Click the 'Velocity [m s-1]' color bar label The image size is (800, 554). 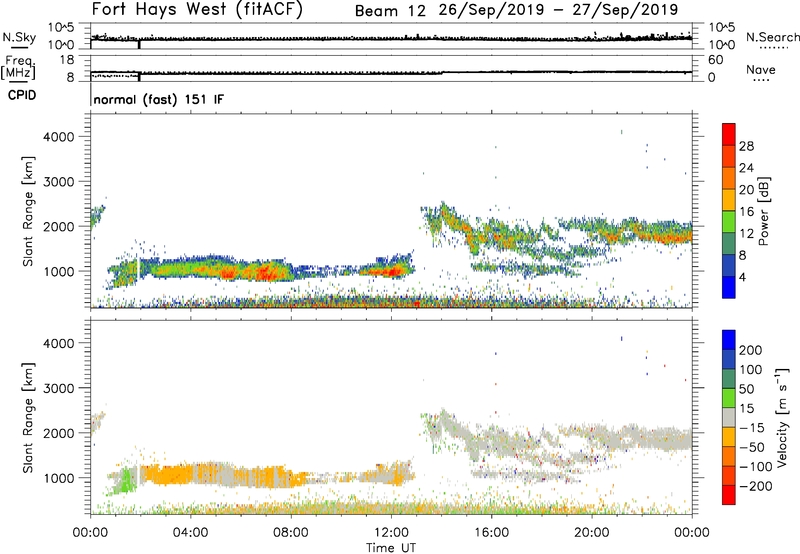[x=782, y=417]
